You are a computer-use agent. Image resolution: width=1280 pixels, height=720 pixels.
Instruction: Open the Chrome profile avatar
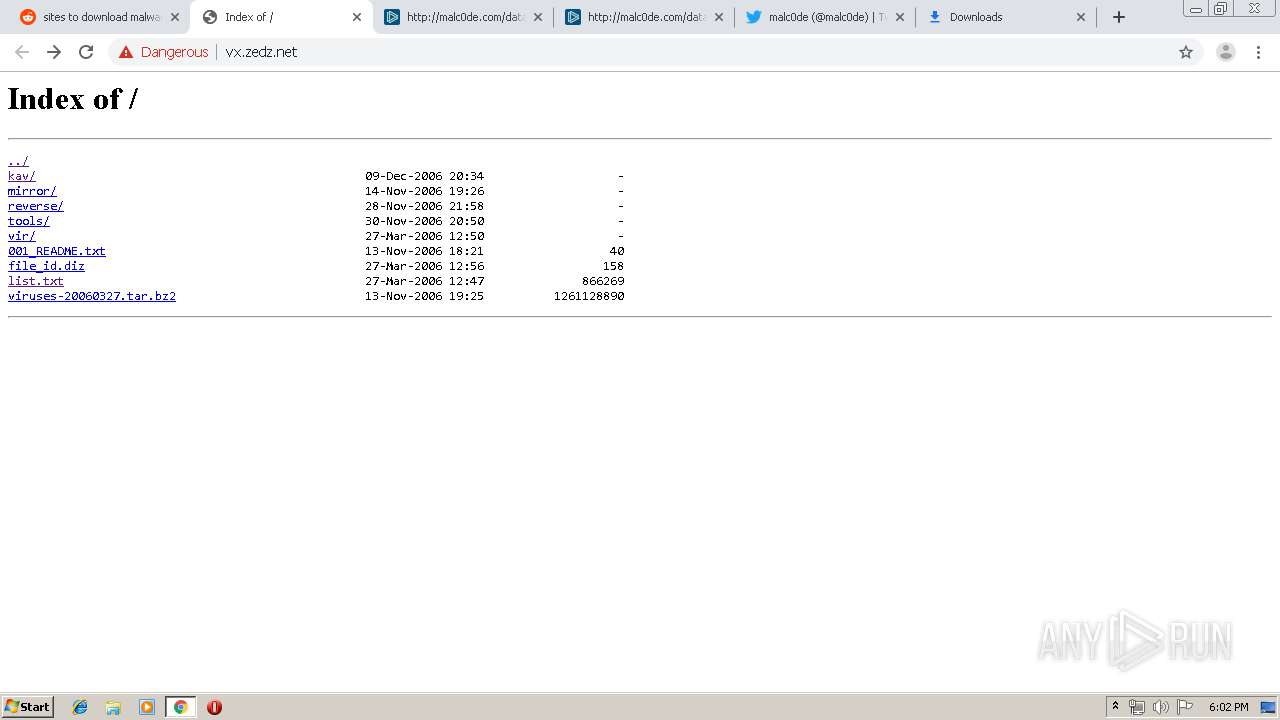(1226, 52)
